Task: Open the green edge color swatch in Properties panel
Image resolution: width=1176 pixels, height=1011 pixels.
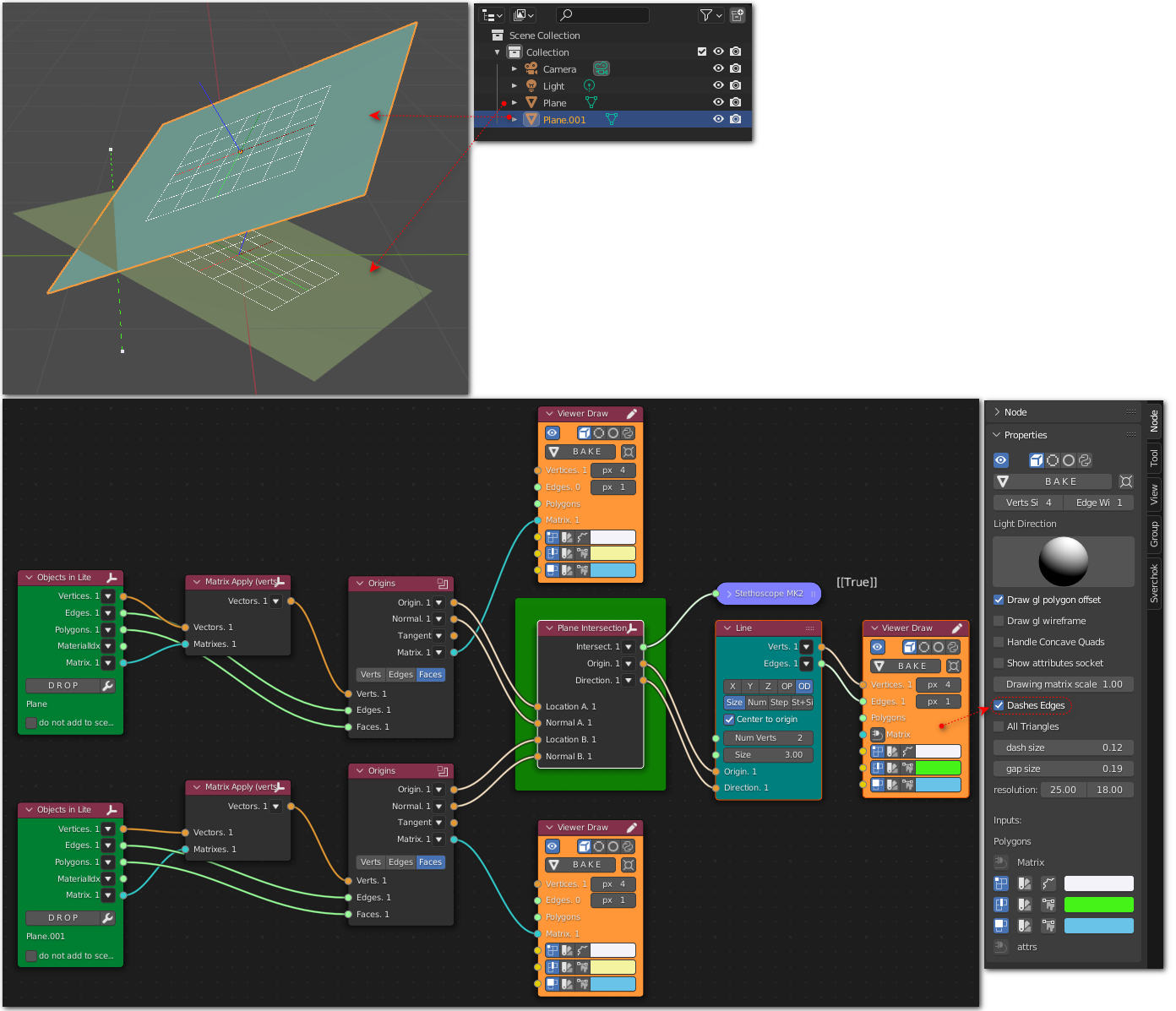Action: click(x=1098, y=905)
